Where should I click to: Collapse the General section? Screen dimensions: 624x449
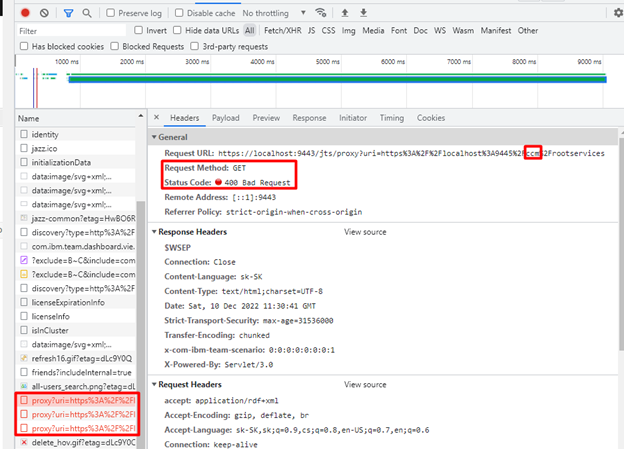pyautogui.click(x=154, y=137)
